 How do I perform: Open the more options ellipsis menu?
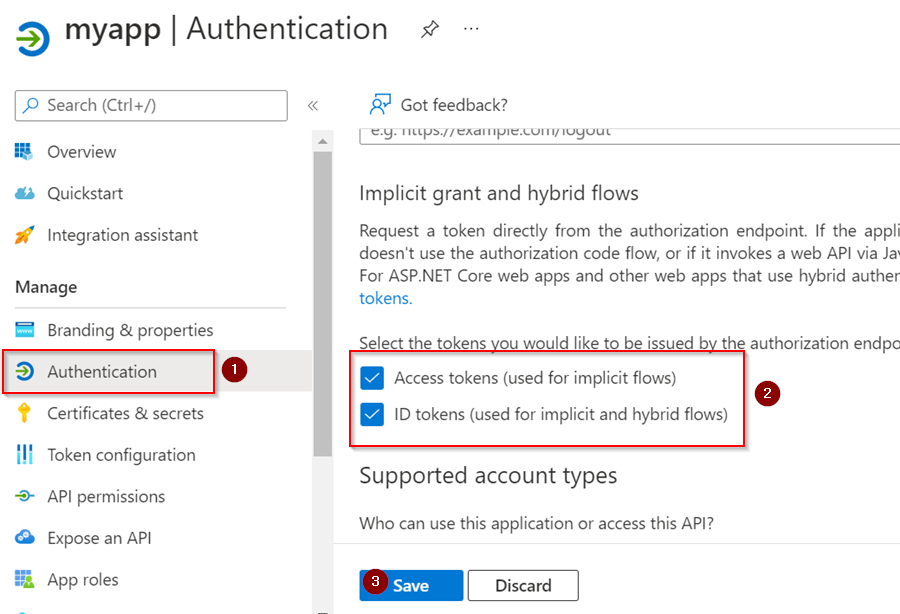click(471, 28)
